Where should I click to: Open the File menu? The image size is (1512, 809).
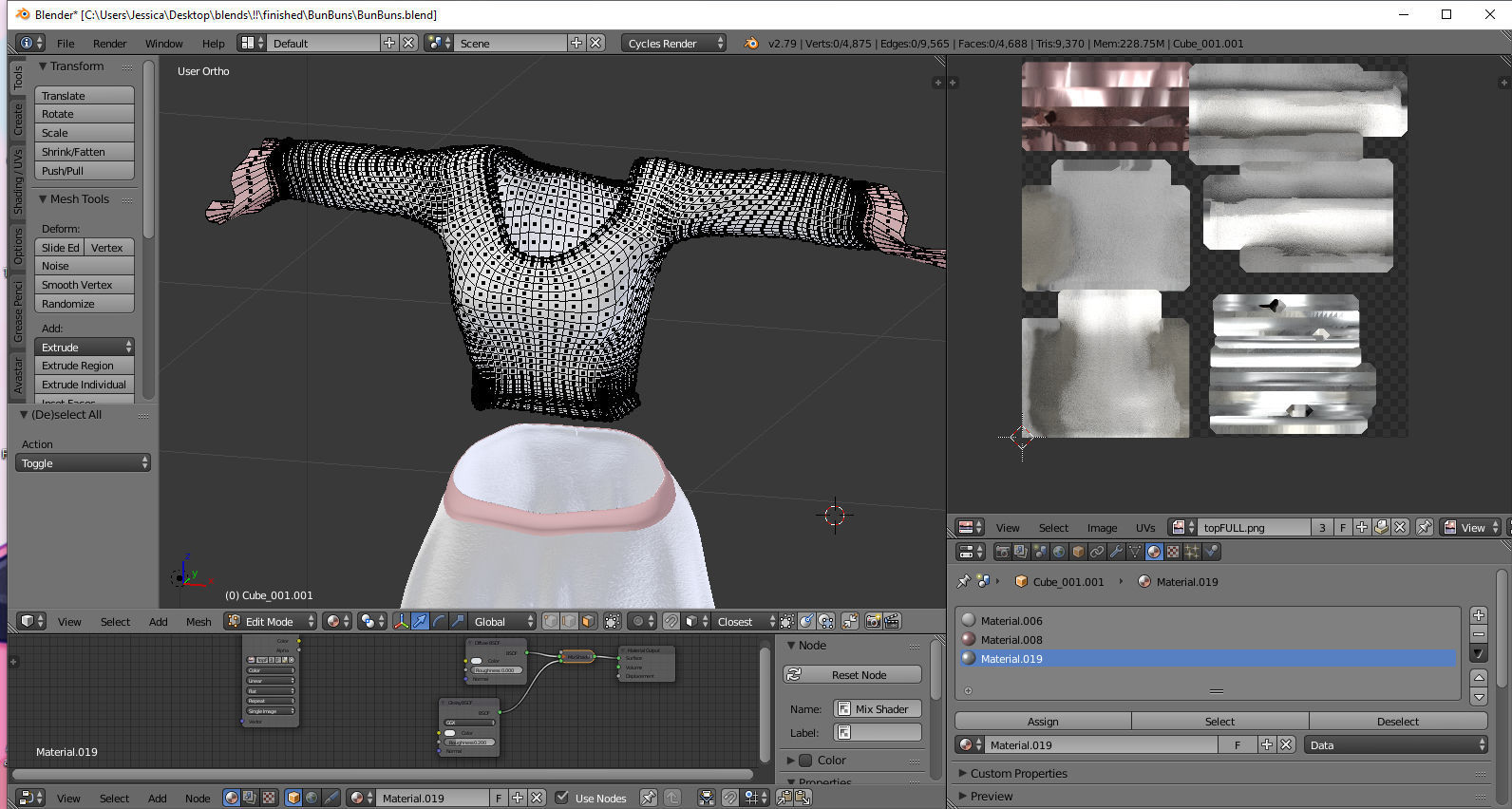[x=66, y=44]
